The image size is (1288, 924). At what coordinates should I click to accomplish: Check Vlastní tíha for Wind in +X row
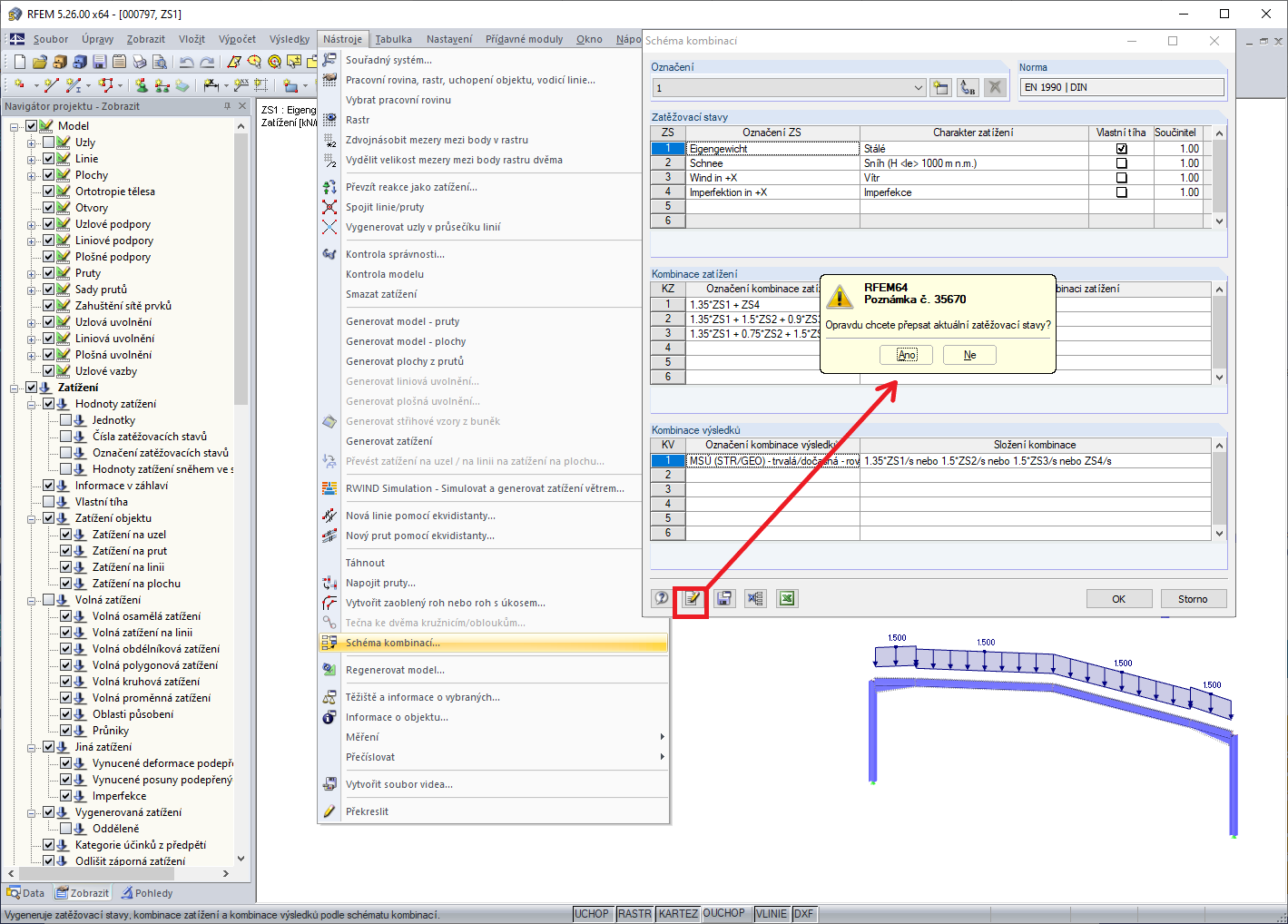[1121, 178]
